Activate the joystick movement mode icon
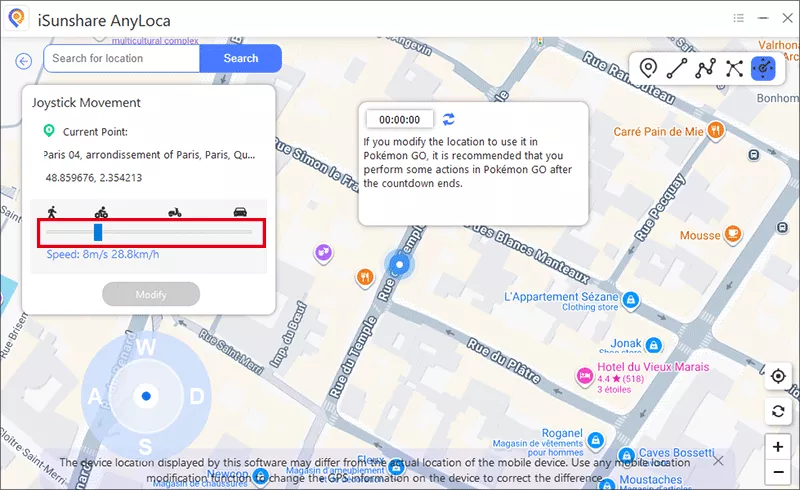Viewport: 800px width, 490px height. [x=763, y=68]
